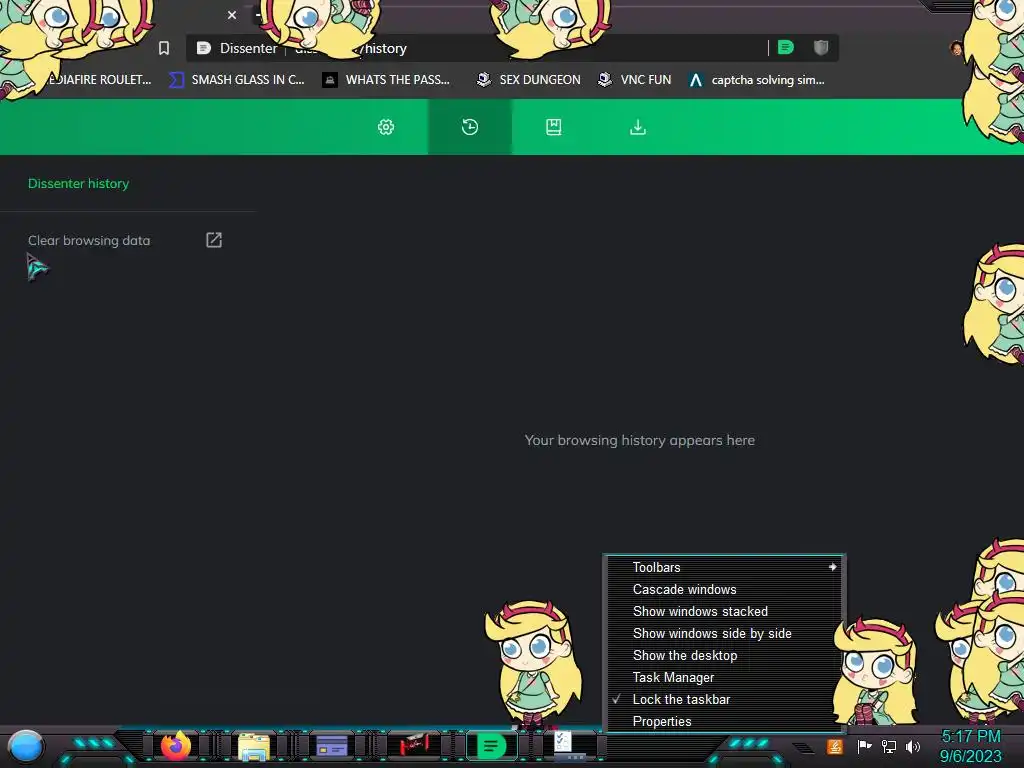Open VNC FUN bookmark

click(634, 80)
